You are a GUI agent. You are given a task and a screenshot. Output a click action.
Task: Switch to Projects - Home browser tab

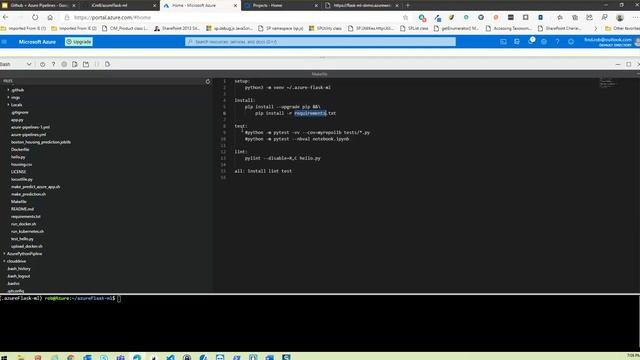[281, 5]
